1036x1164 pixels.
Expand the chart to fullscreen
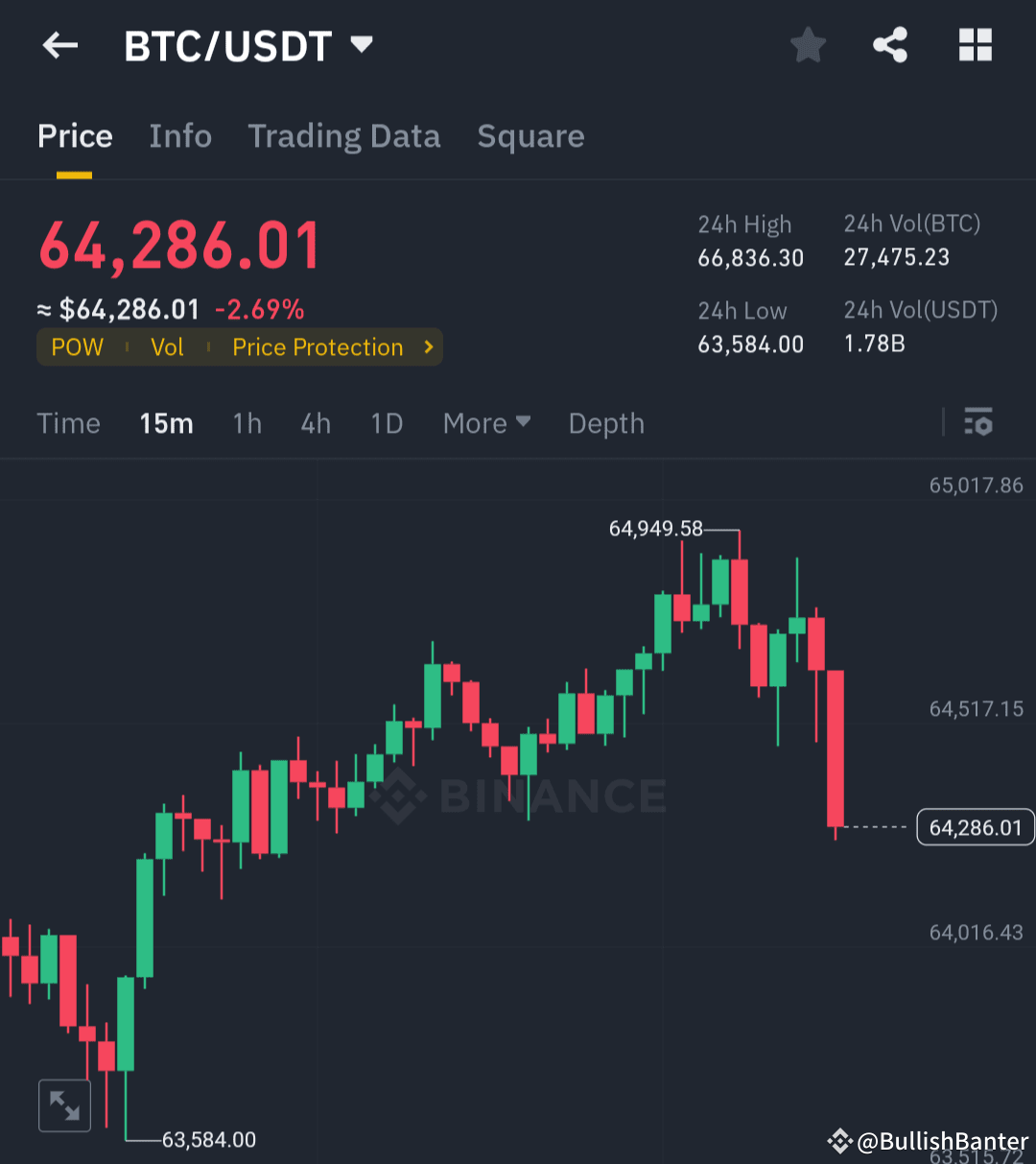tap(64, 1105)
